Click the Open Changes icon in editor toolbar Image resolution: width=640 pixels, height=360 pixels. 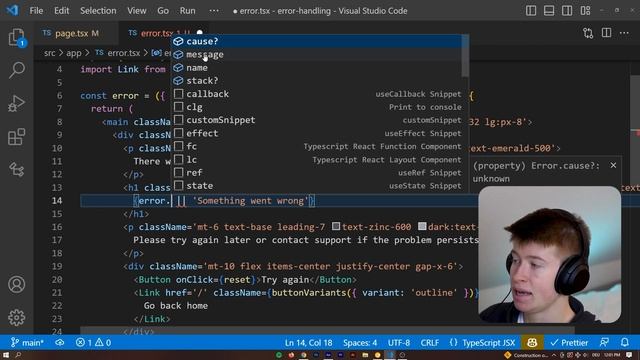(x=588, y=33)
